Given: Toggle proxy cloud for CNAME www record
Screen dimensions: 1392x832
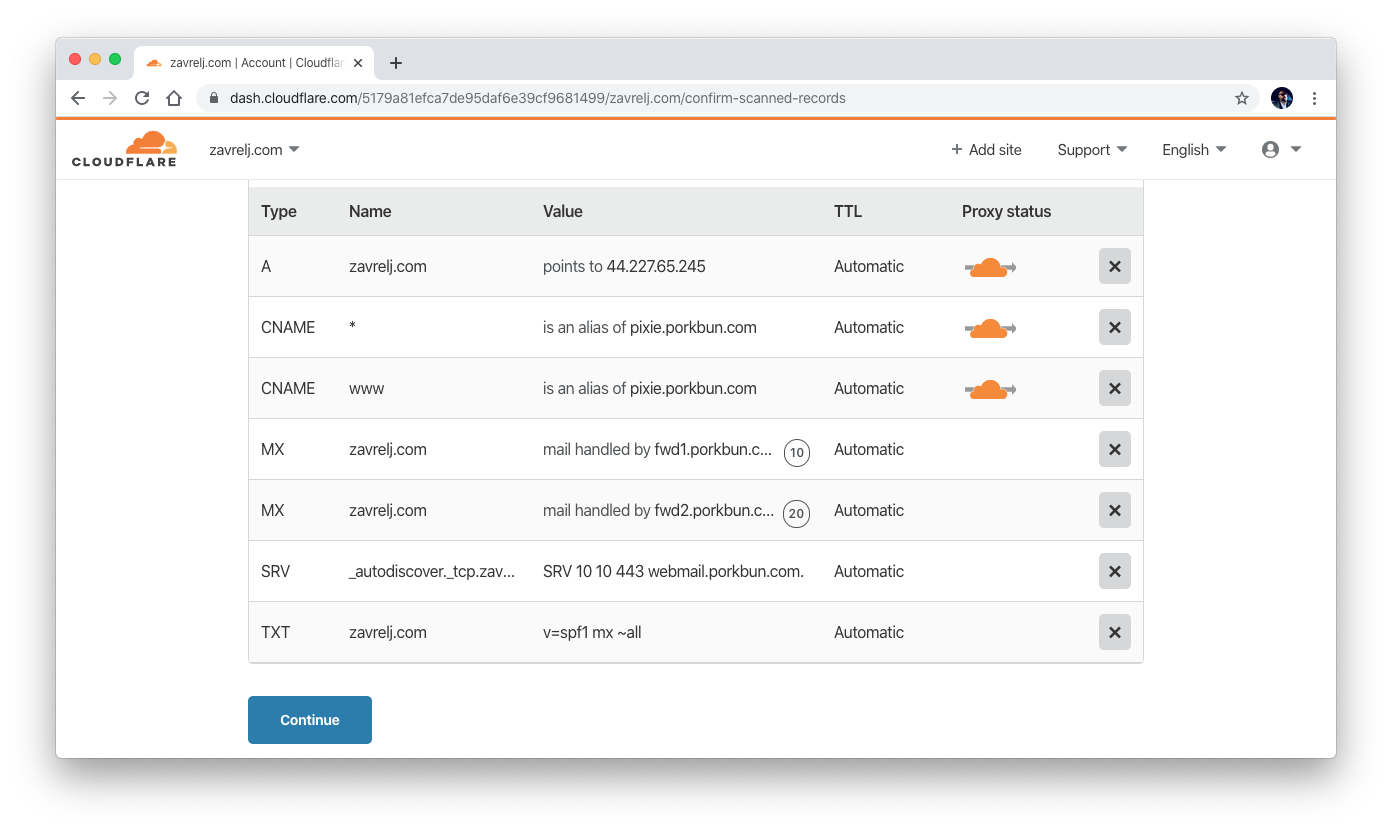Looking at the screenshot, I should 990,389.
